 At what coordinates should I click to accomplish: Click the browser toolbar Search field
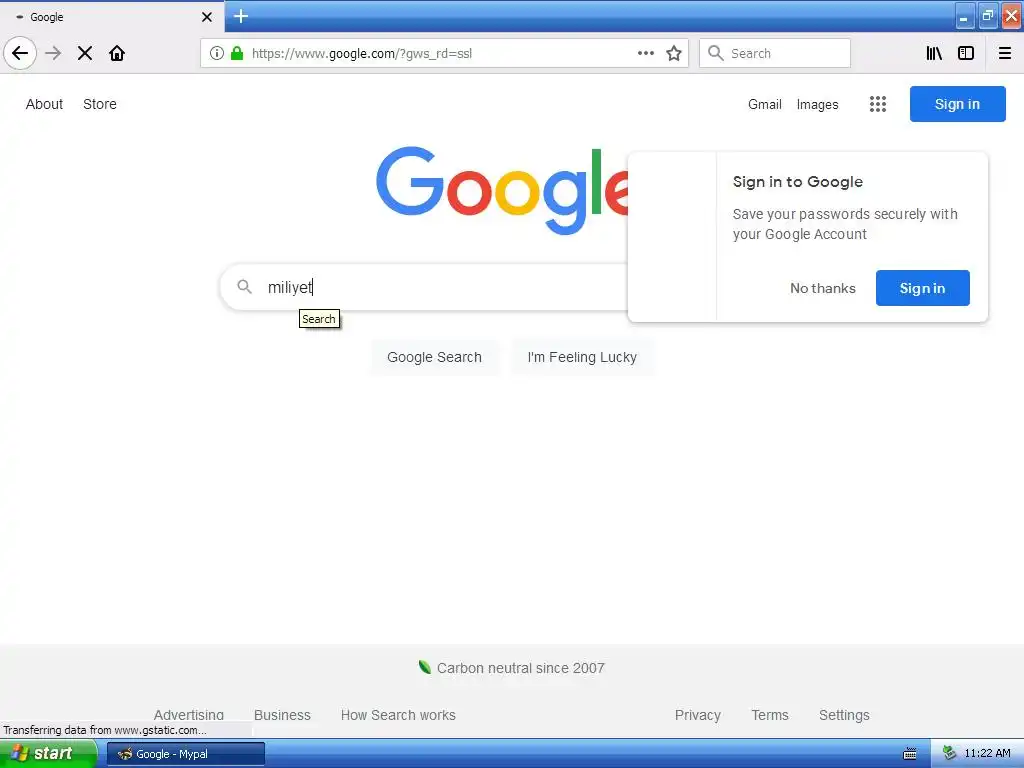[775, 53]
